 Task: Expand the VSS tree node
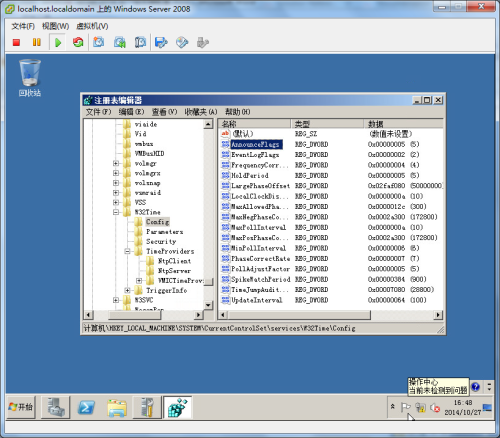pos(116,202)
